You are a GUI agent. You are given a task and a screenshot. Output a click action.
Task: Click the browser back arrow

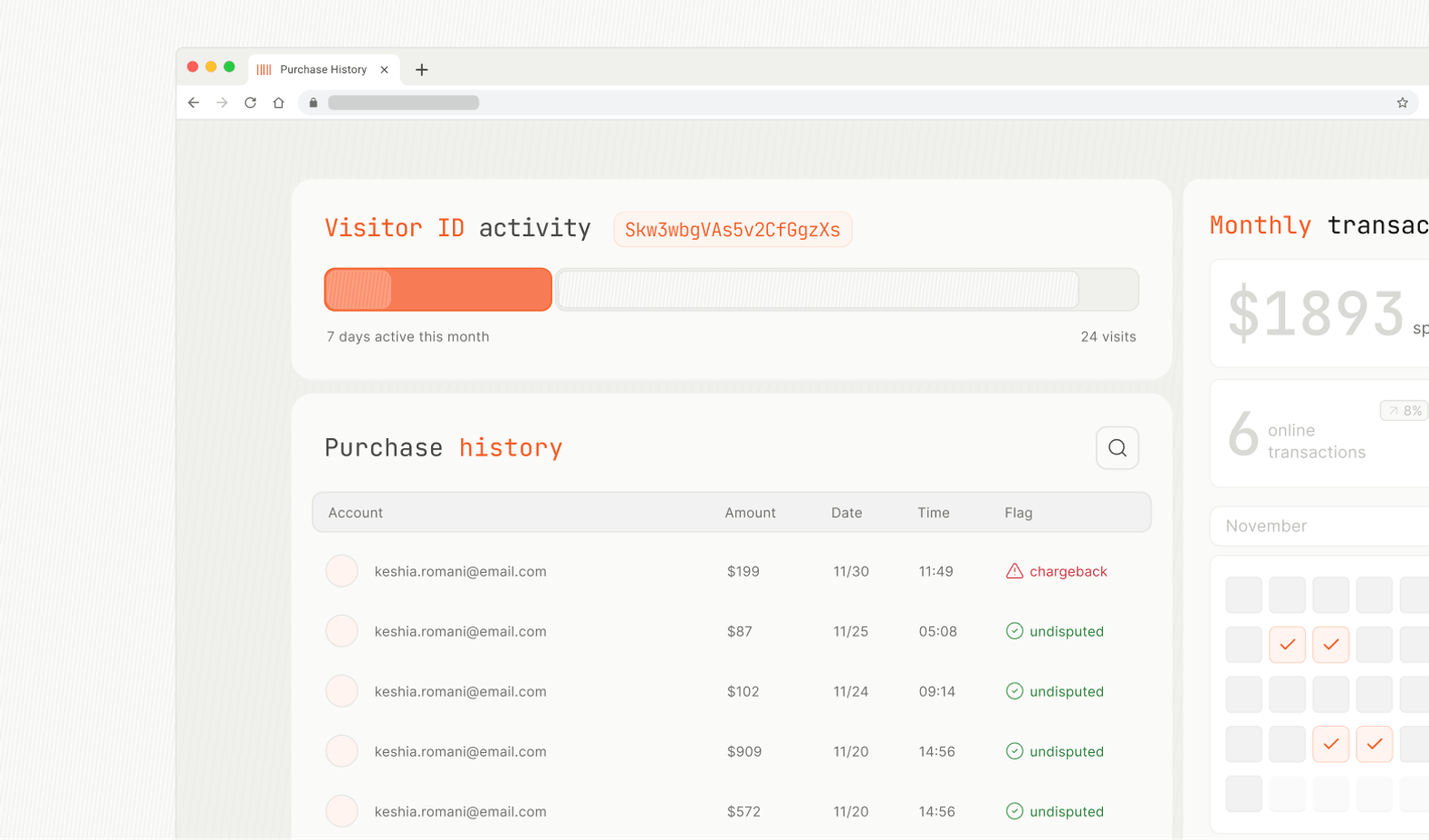pyautogui.click(x=194, y=103)
